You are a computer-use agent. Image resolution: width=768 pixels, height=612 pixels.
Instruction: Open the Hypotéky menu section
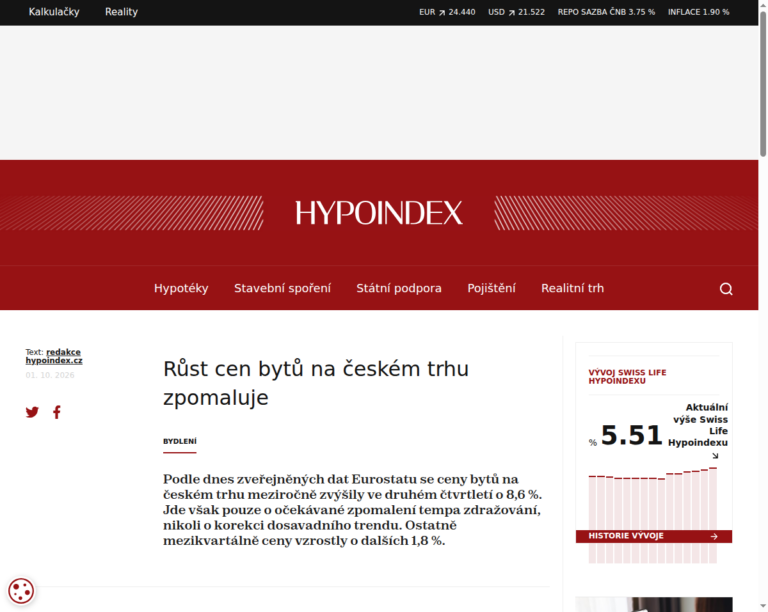pos(181,288)
